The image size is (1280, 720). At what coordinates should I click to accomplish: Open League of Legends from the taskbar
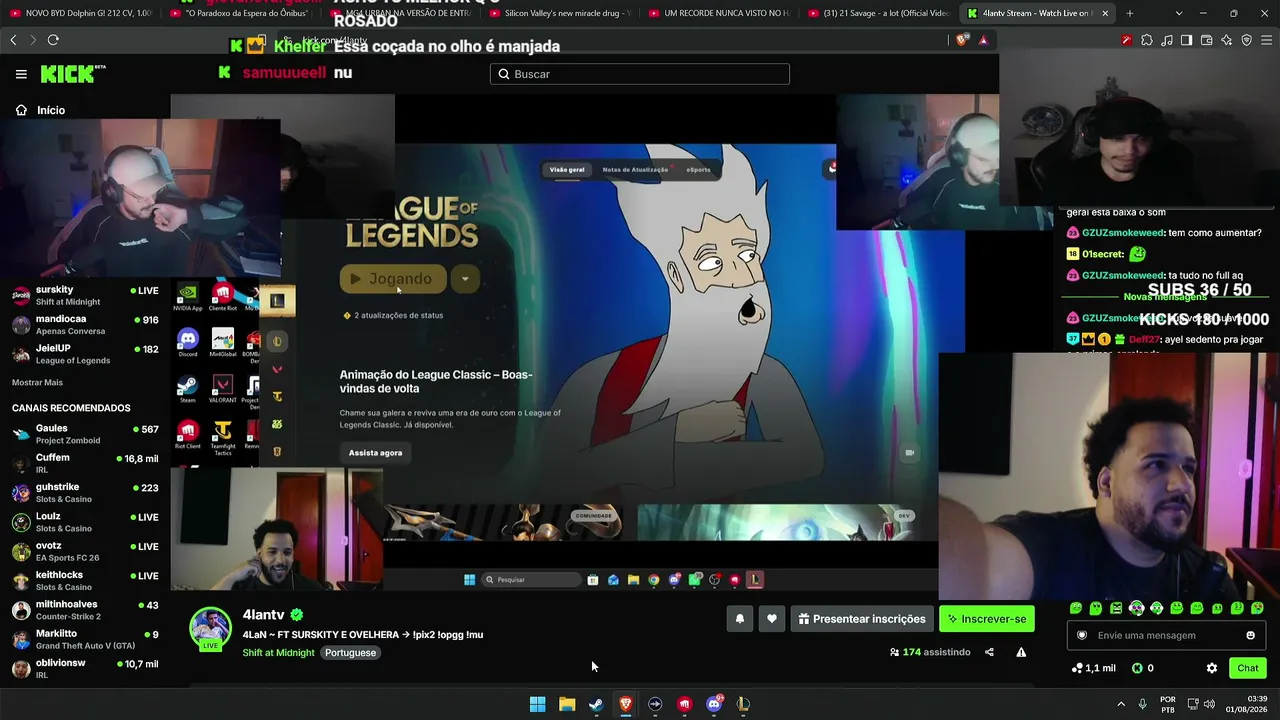tap(743, 704)
